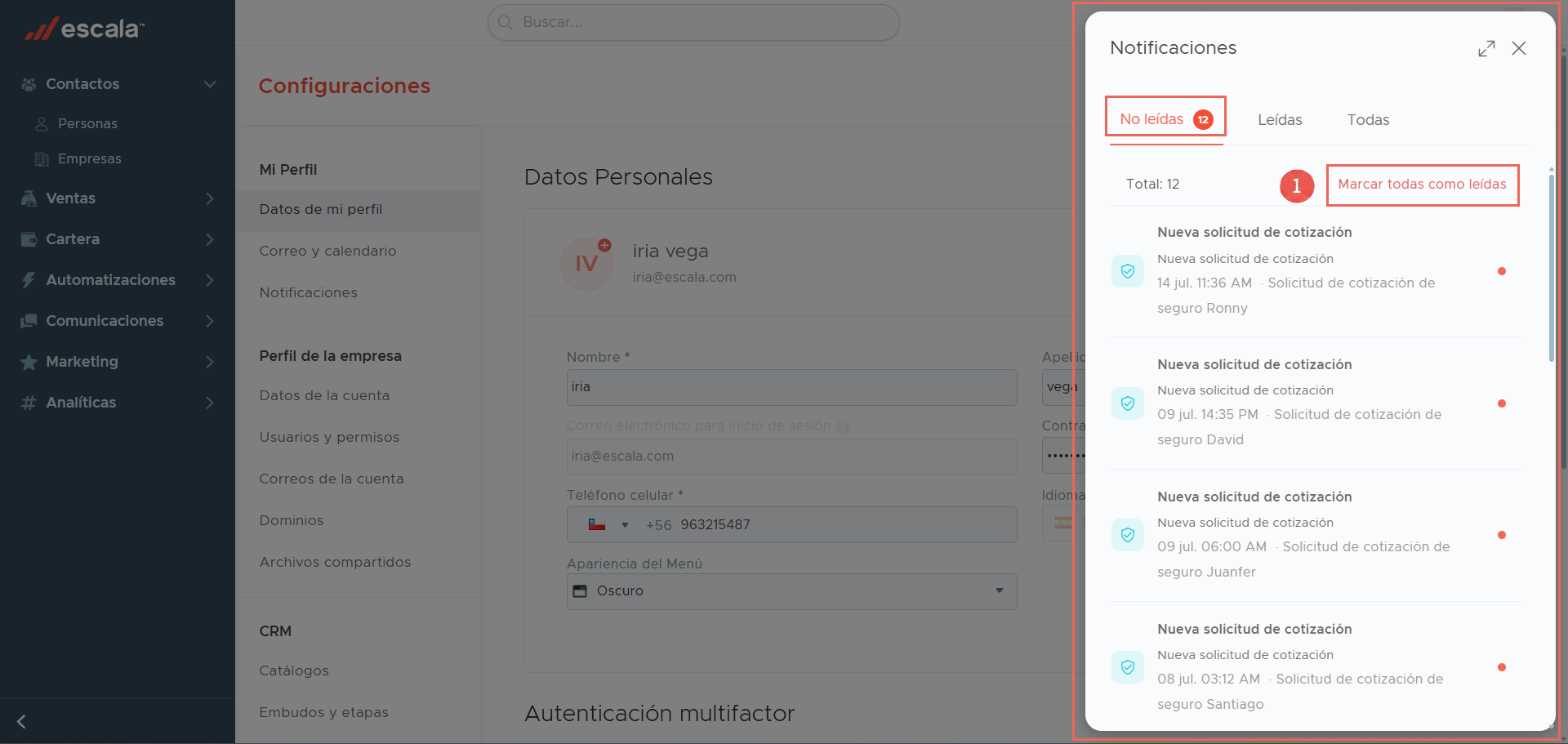Click the IV profile avatar

(x=586, y=264)
